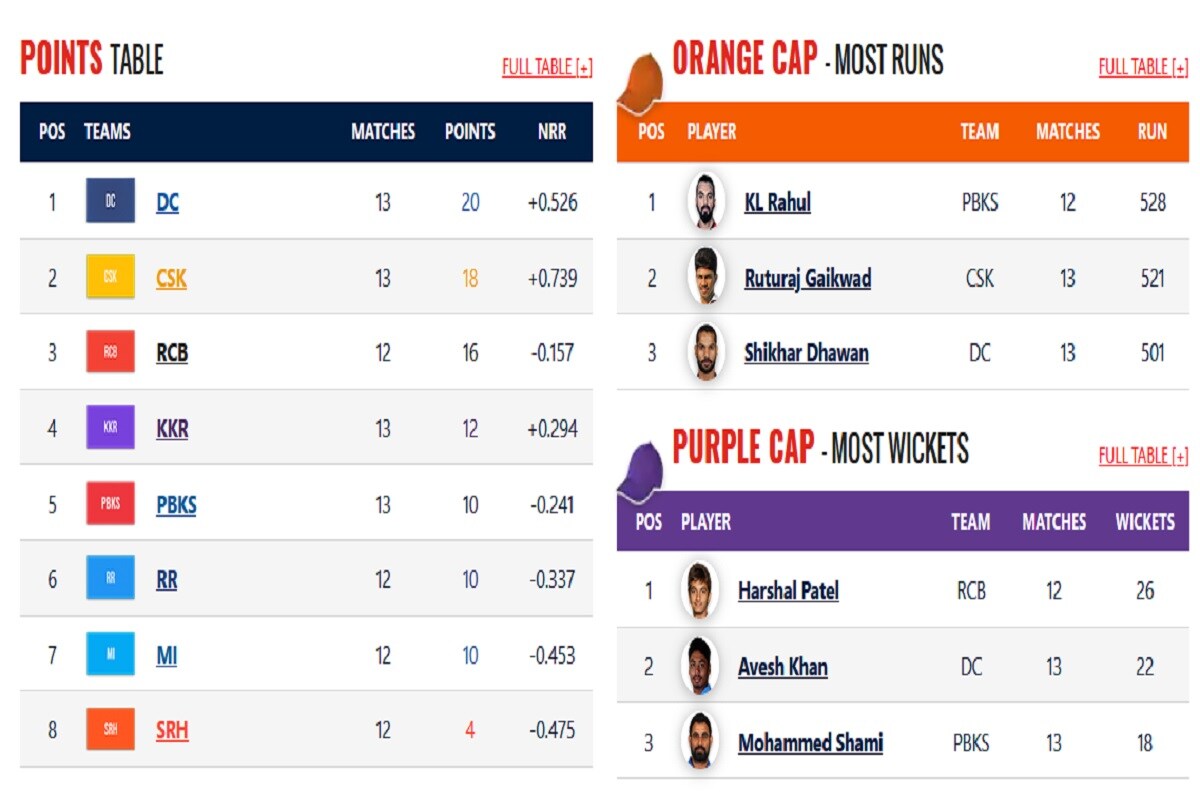Click the MI team name link

167,655
